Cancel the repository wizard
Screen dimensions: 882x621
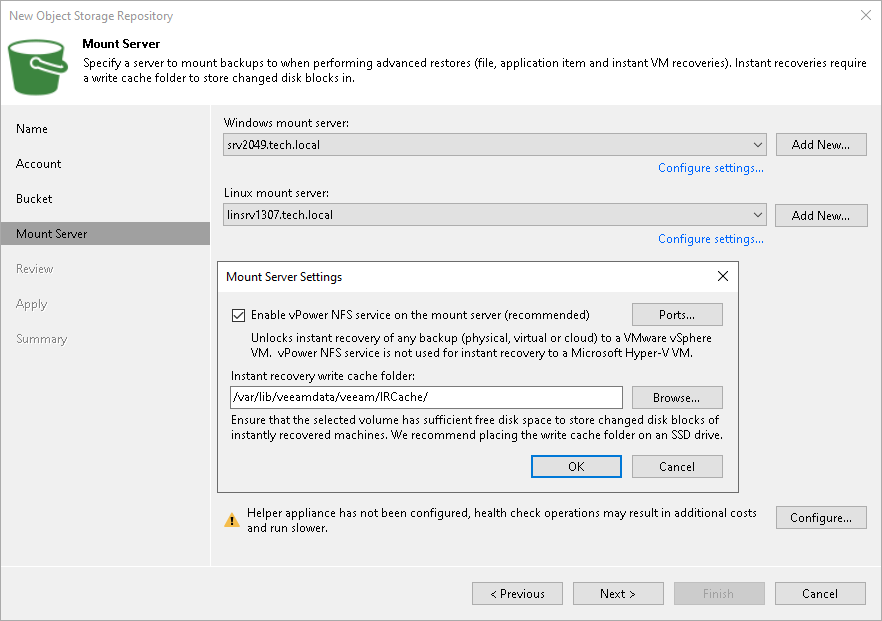click(820, 593)
